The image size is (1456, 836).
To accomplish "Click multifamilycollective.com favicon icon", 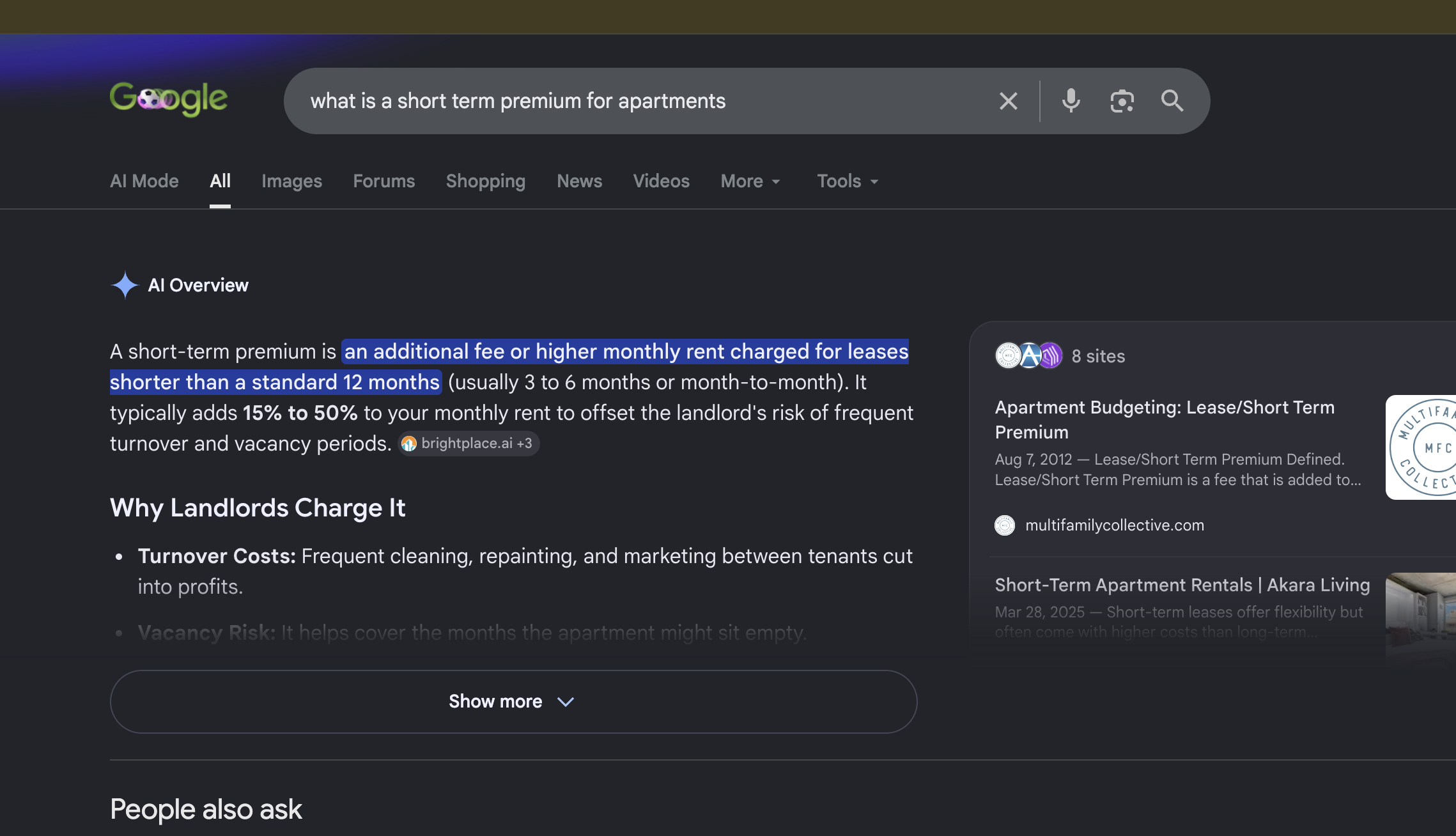I will [x=1005, y=525].
